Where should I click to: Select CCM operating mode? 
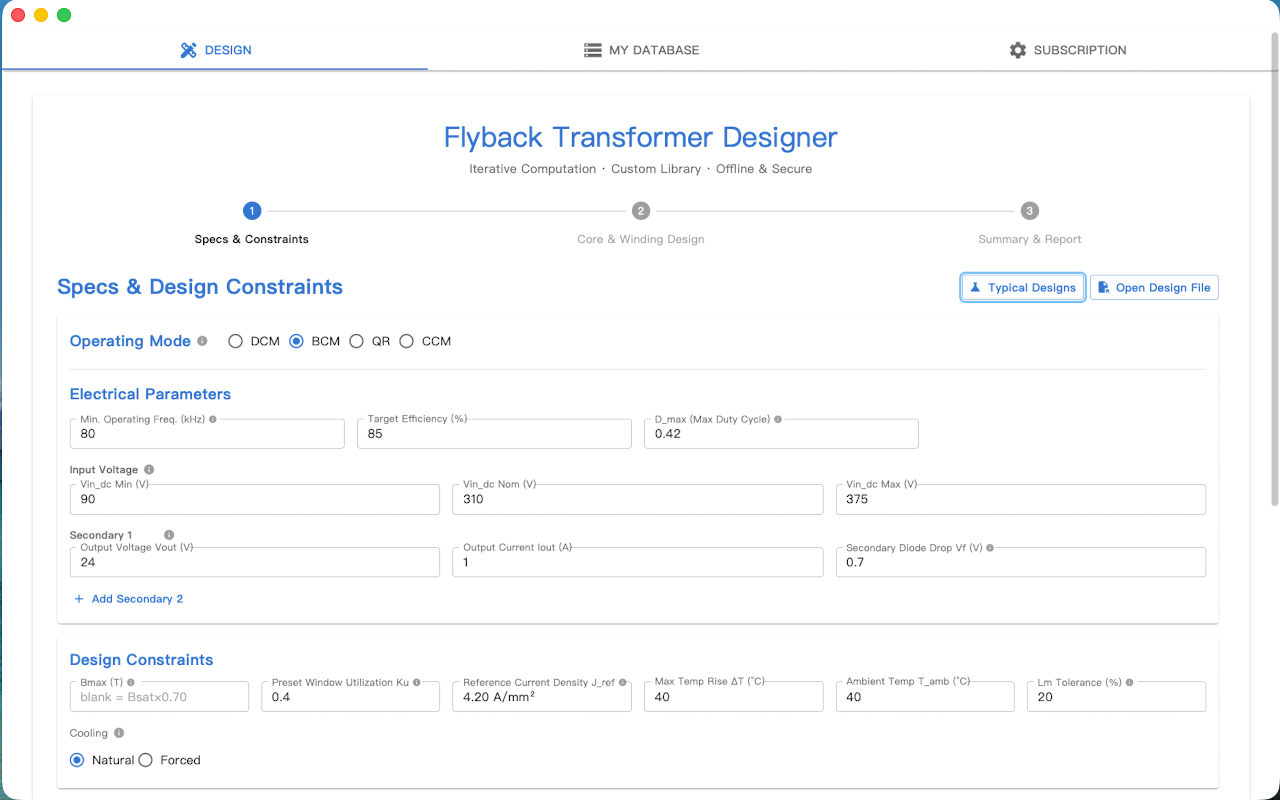point(407,341)
